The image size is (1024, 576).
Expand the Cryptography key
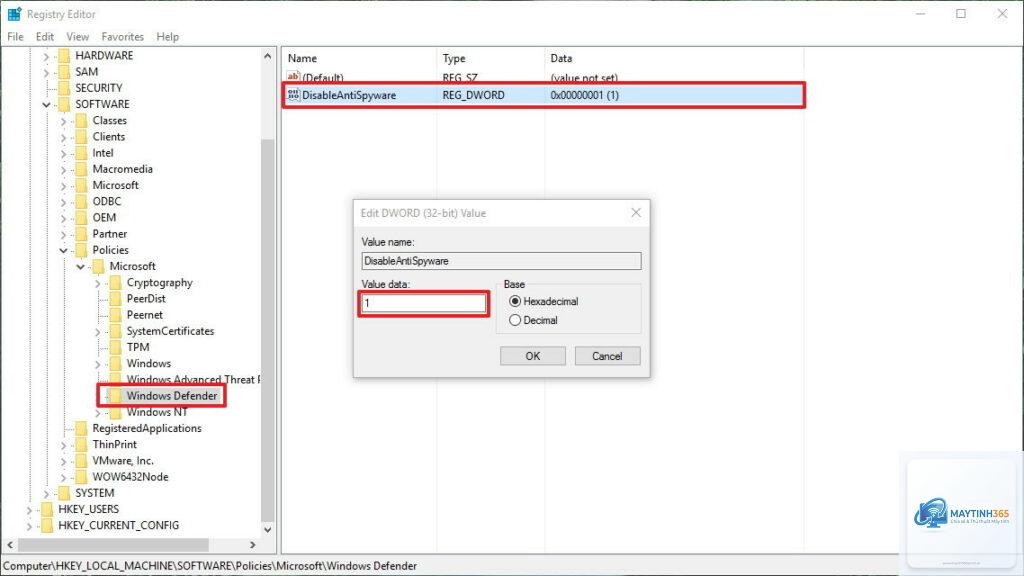[98, 283]
